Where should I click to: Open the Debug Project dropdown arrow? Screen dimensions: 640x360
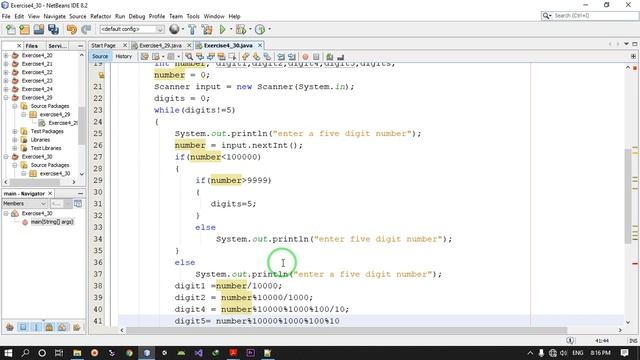pos(250,29)
